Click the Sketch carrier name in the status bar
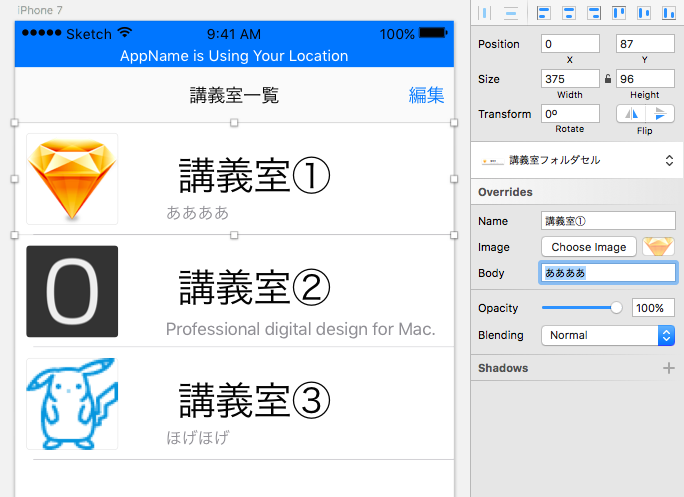 tap(89, 34)
